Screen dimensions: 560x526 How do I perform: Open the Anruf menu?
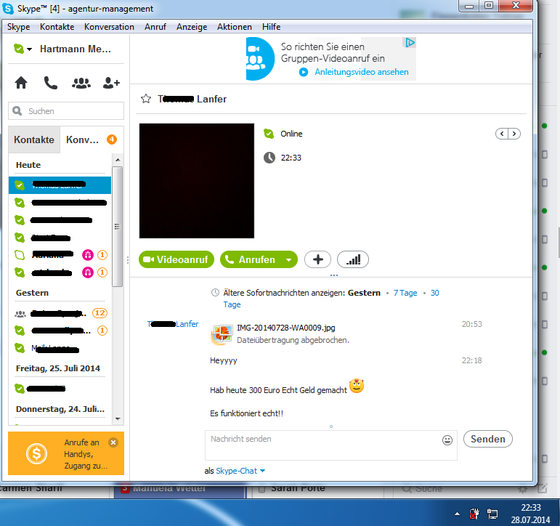click(x=155, y=27)
